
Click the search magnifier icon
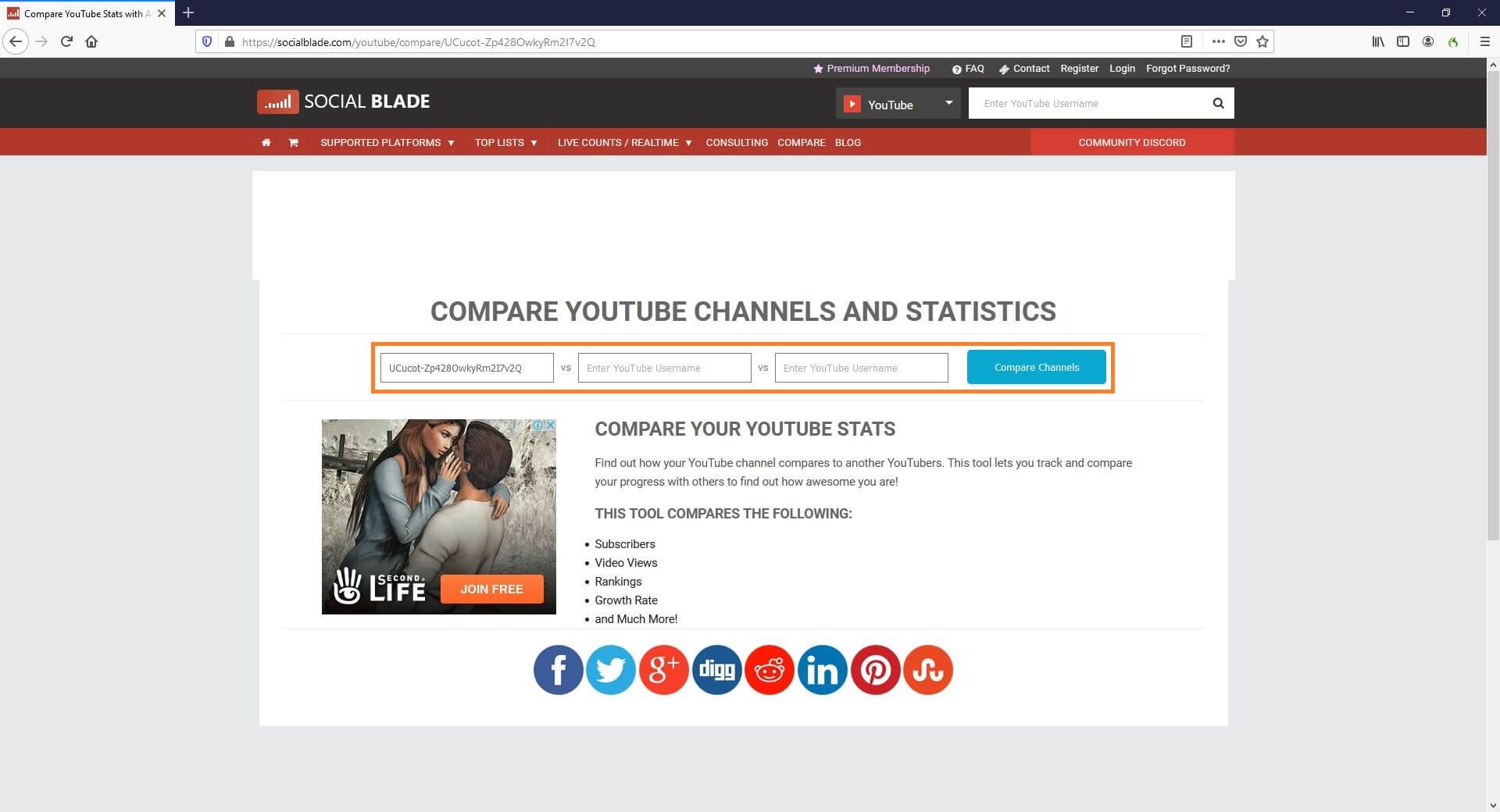(1218, 103)
